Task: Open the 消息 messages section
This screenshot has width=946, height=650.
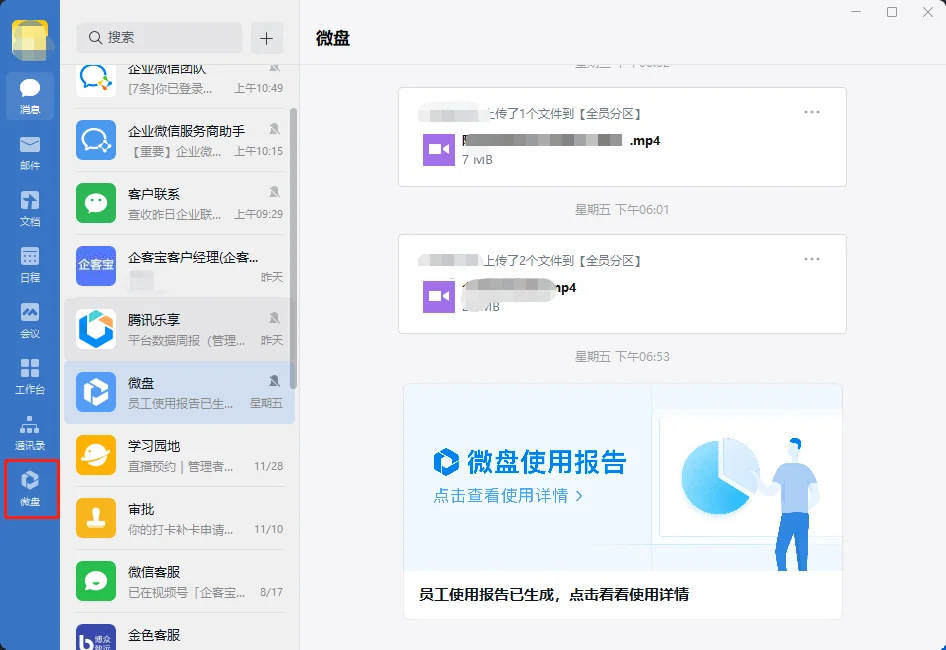Action: tap(30, 95)
